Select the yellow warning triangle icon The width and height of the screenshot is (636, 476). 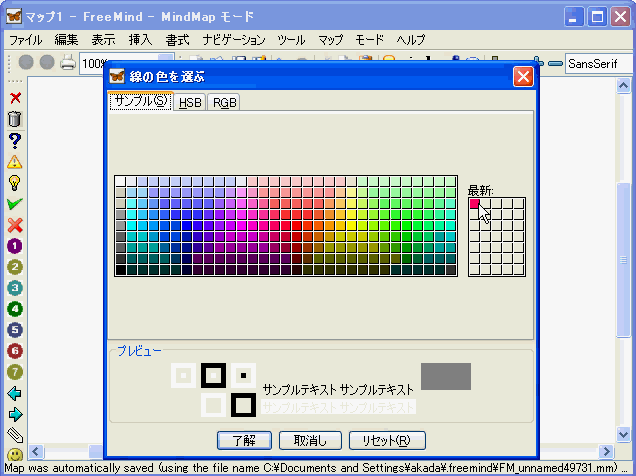click(15, 161)
